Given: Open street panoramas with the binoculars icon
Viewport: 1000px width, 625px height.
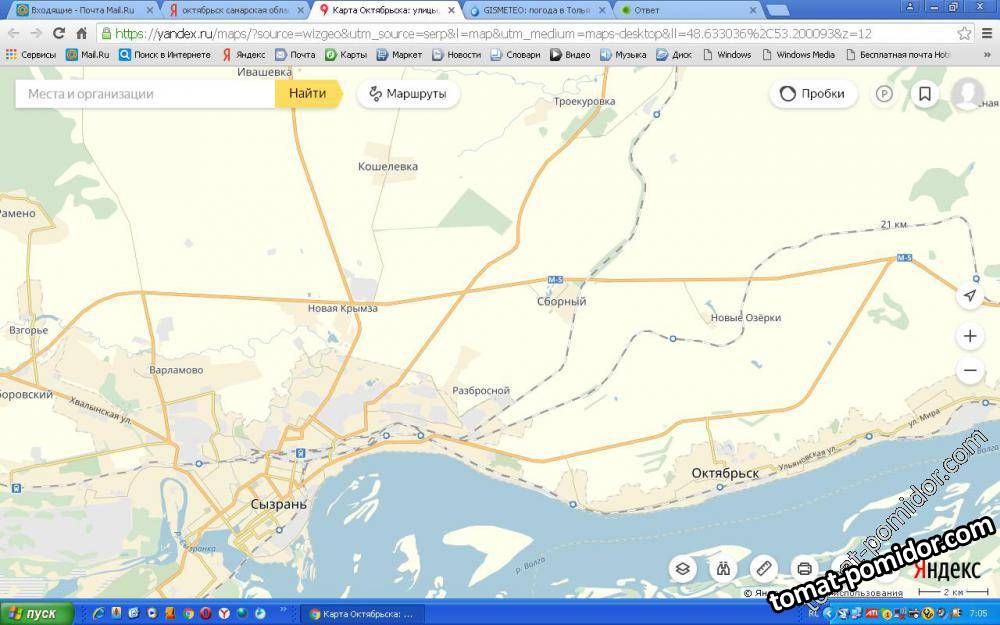Looking at the screenshot, I should click(x=722, y=568).
